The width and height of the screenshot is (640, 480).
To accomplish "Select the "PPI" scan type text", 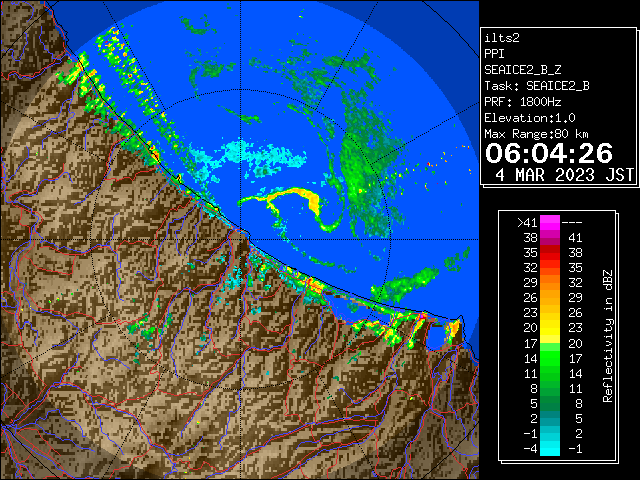I will coord(494,54).
